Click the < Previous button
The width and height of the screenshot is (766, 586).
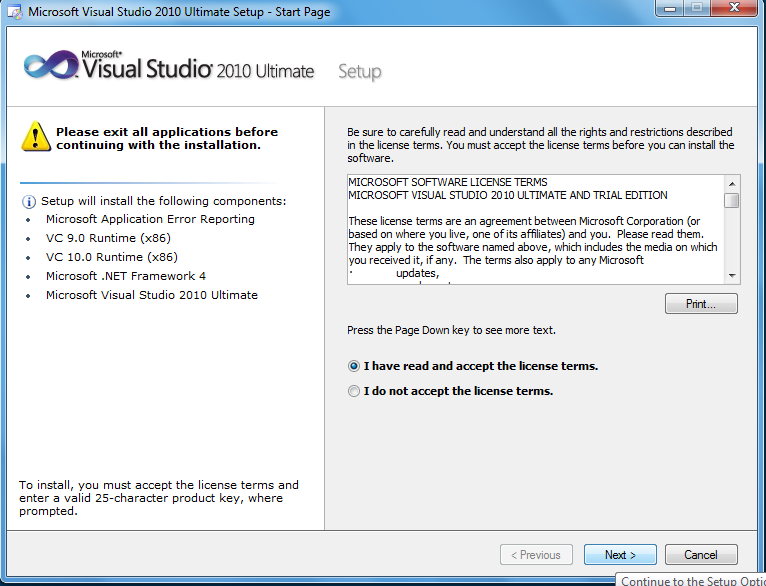(x=536, y=555)
